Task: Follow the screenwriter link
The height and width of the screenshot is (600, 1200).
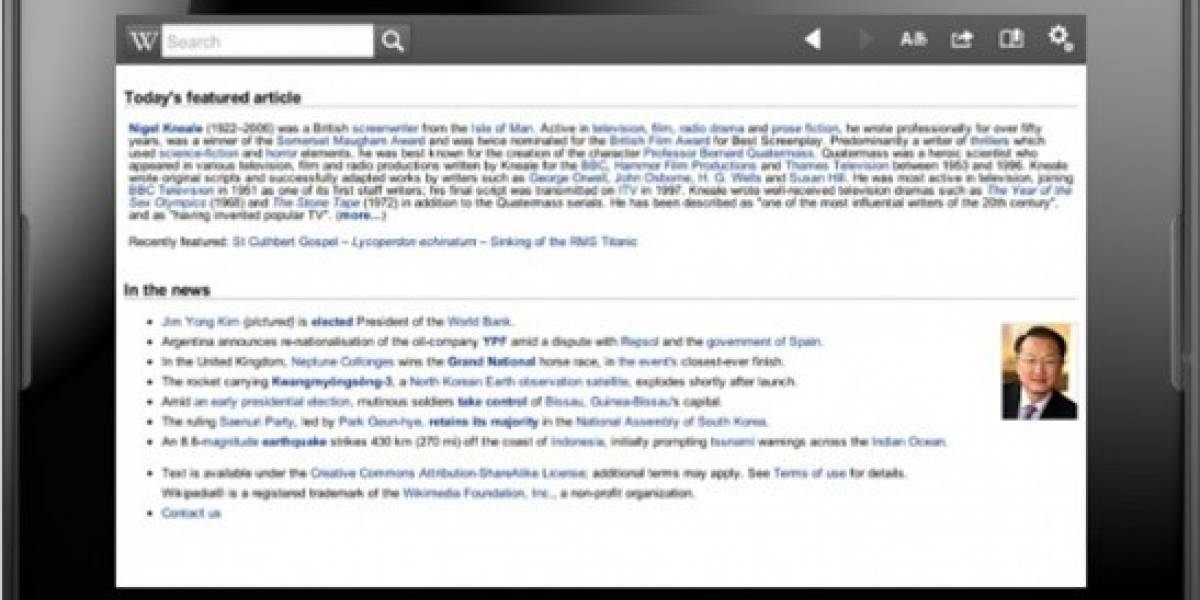Action: point(384,128)
